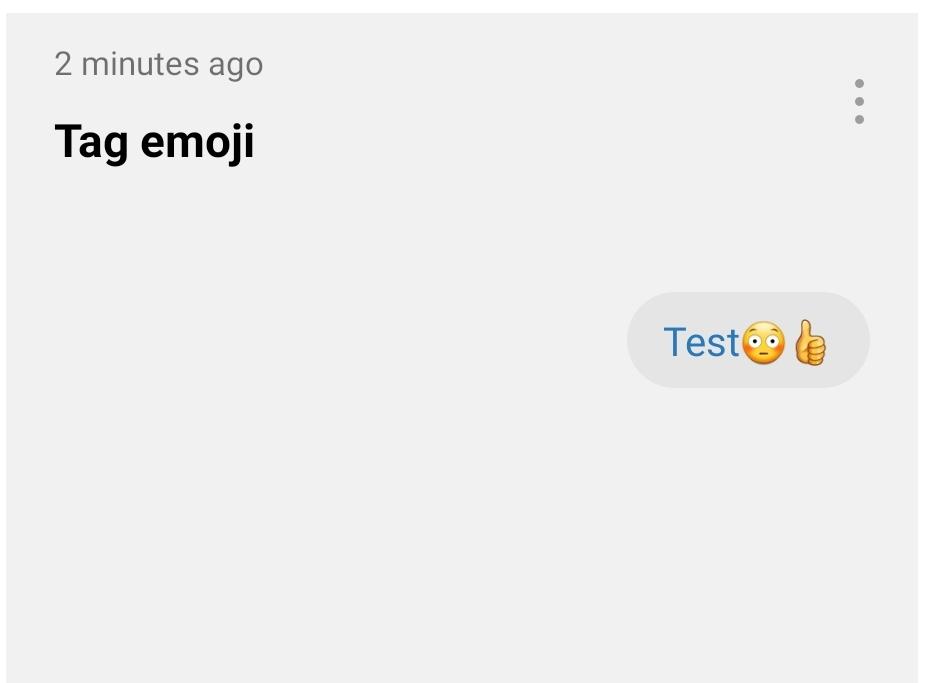Expand the card's options menu
Viewport: 929px width, 683px height.
click(x=859, y=102)
